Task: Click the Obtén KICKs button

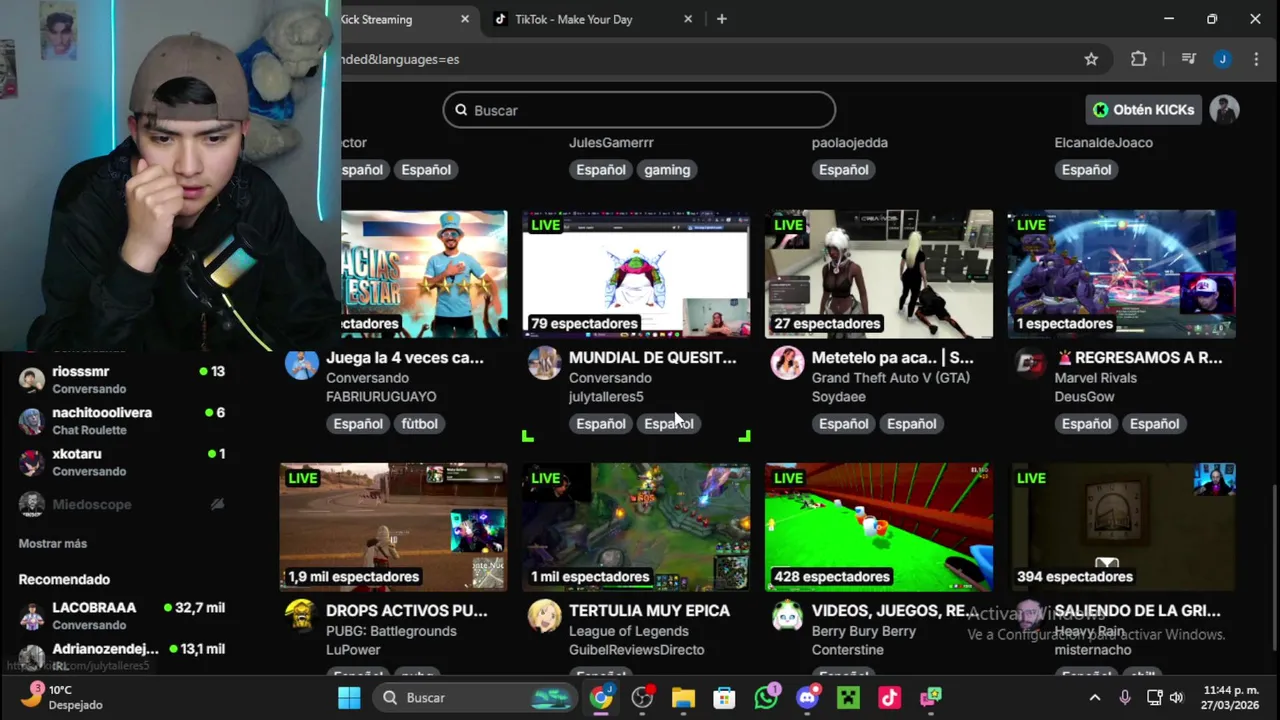Action: pyautogui.click(x=1143, y=110)
